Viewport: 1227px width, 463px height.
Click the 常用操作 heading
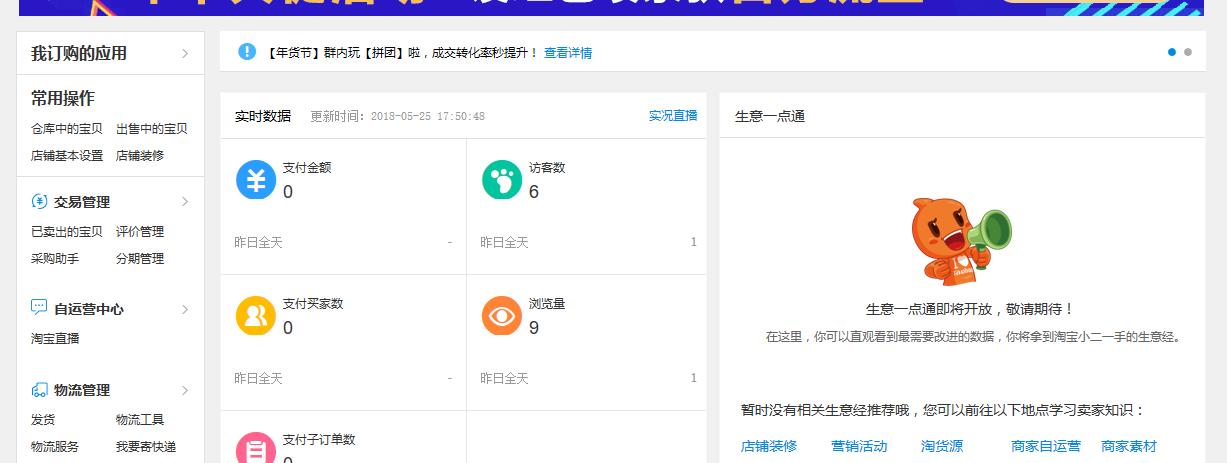point(63,98)
